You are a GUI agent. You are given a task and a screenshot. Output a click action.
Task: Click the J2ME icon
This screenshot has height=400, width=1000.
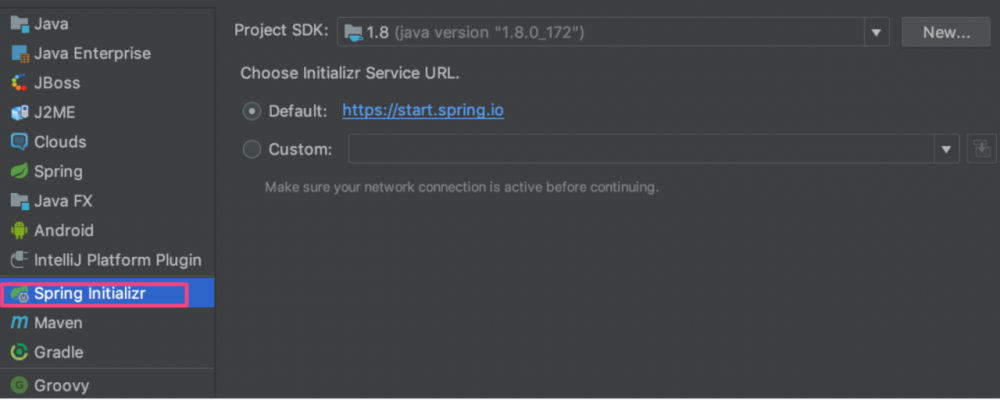[x=19, y=113]
